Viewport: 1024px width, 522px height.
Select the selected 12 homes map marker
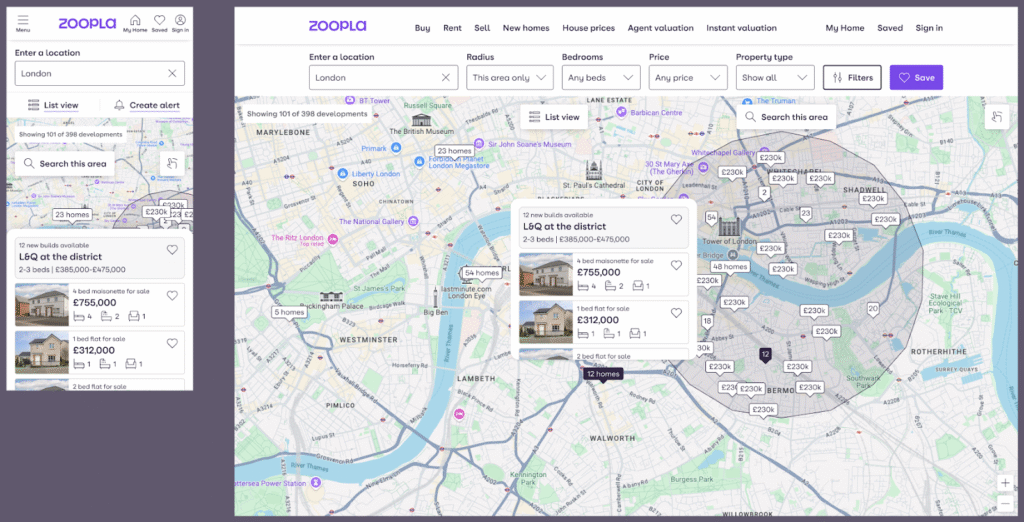[x=603, y=374]
